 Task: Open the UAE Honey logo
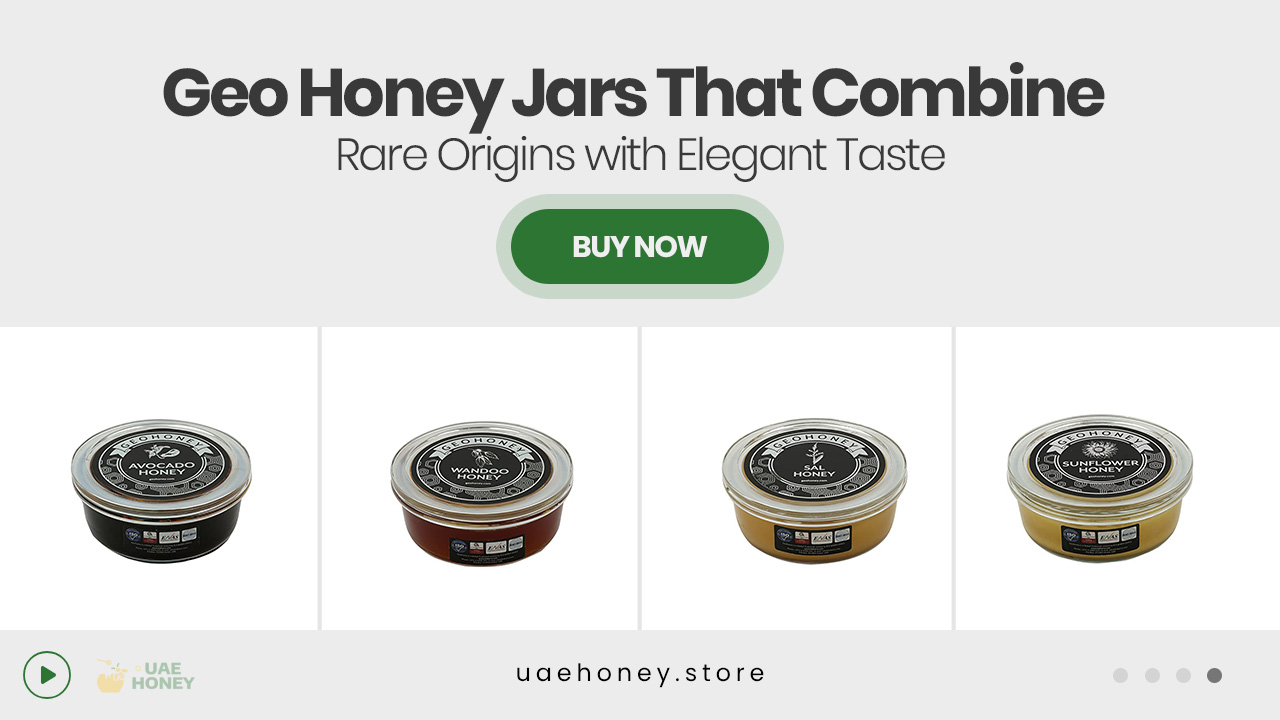point(146,676)
